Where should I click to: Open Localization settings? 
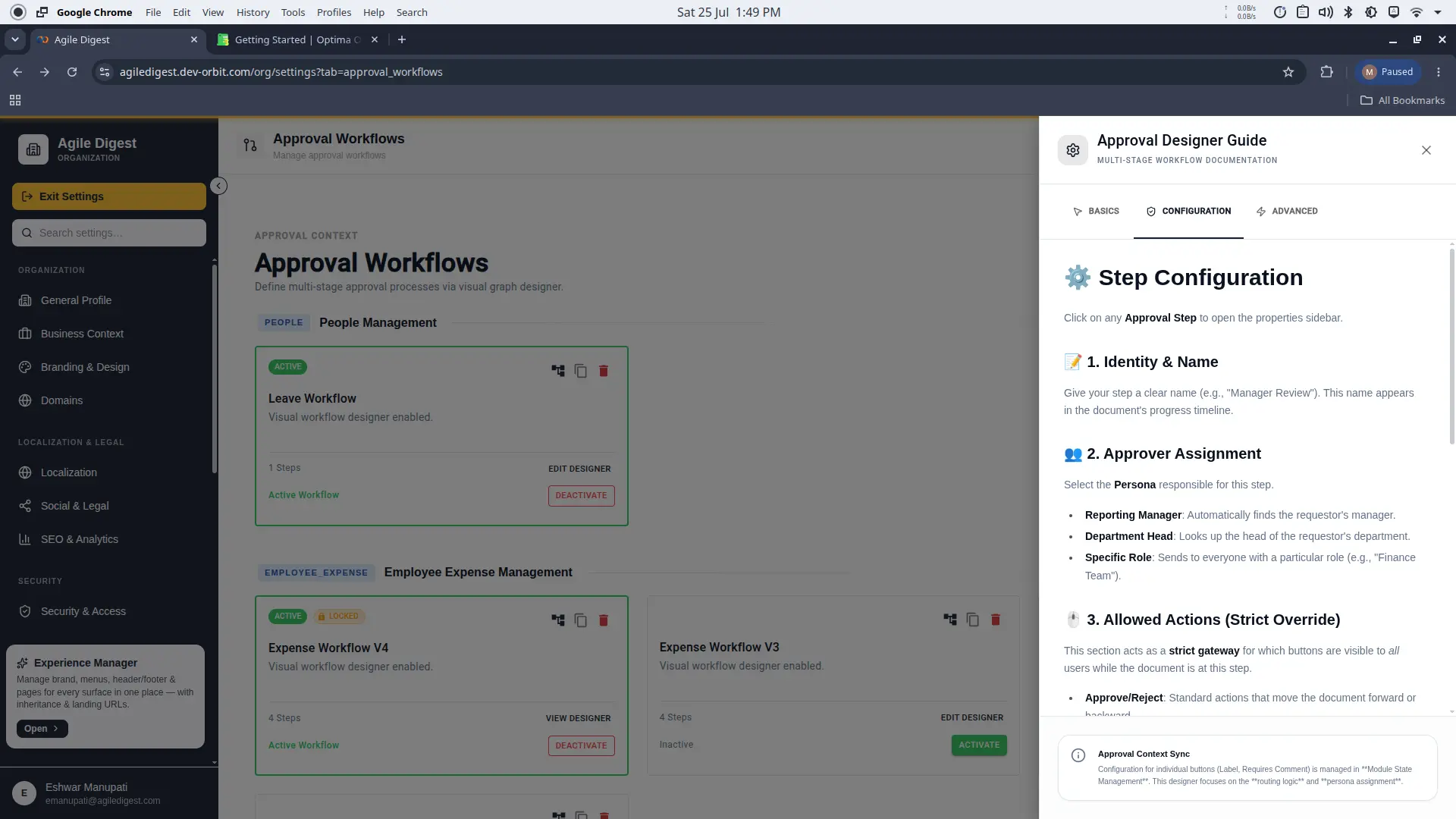[x=109, y=472]
